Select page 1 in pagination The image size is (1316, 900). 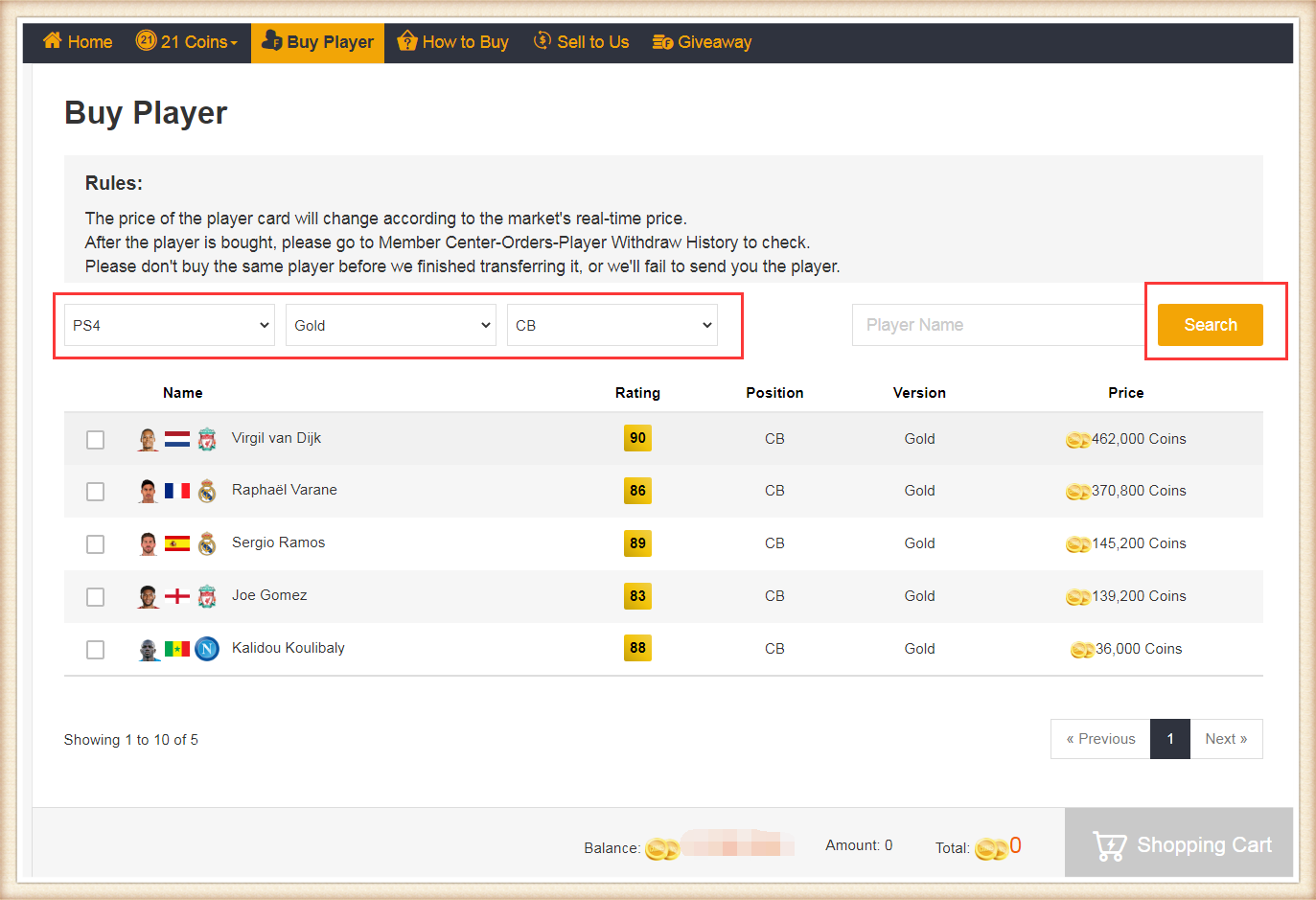point(1170,739)
